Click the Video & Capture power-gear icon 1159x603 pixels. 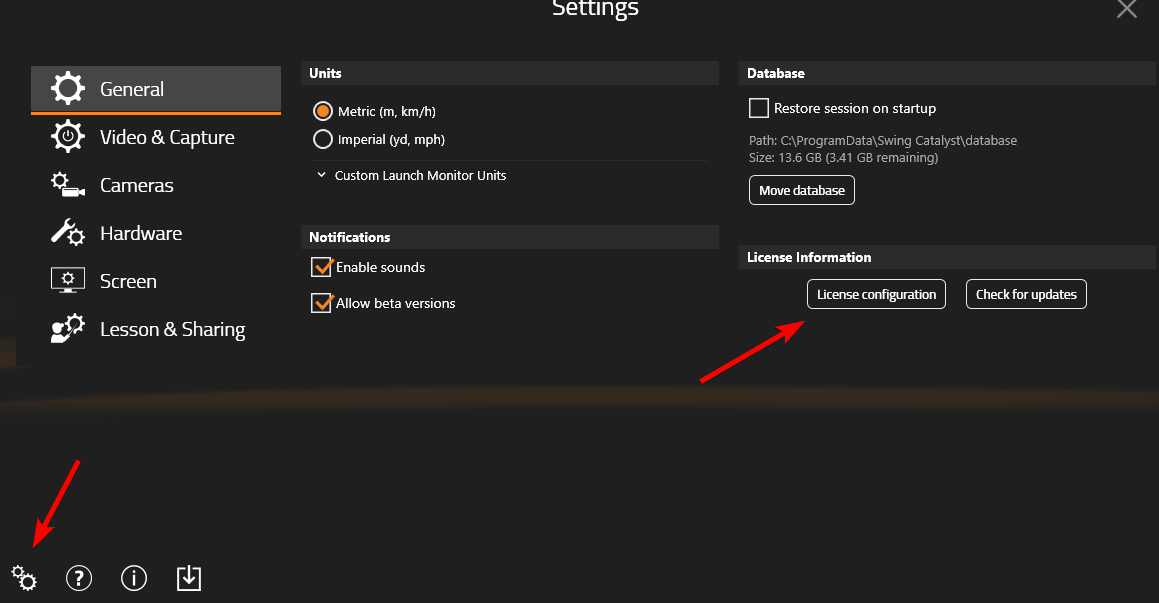[67, 137]
